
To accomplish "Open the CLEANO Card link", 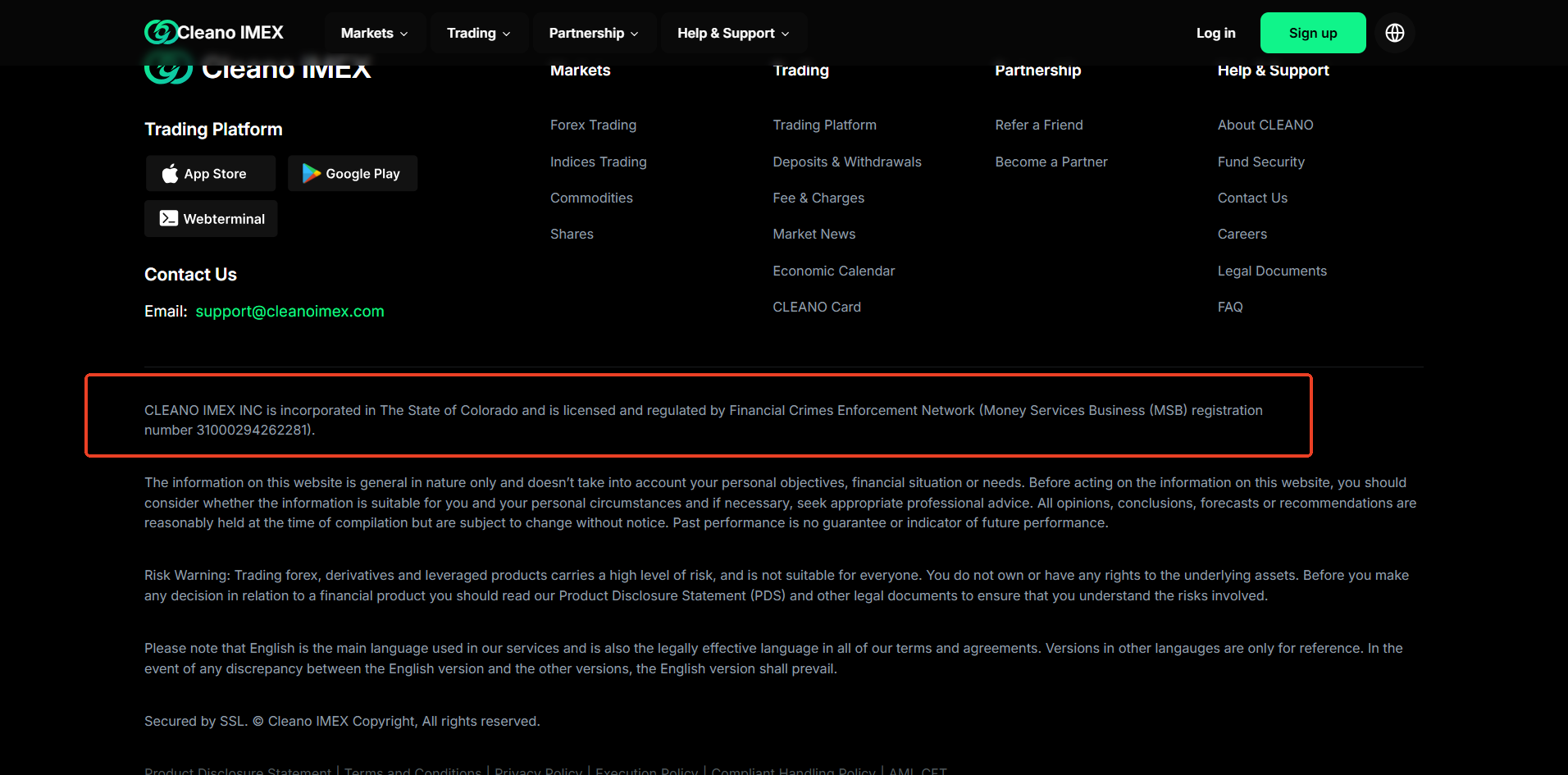I will (x=817, y=307).
